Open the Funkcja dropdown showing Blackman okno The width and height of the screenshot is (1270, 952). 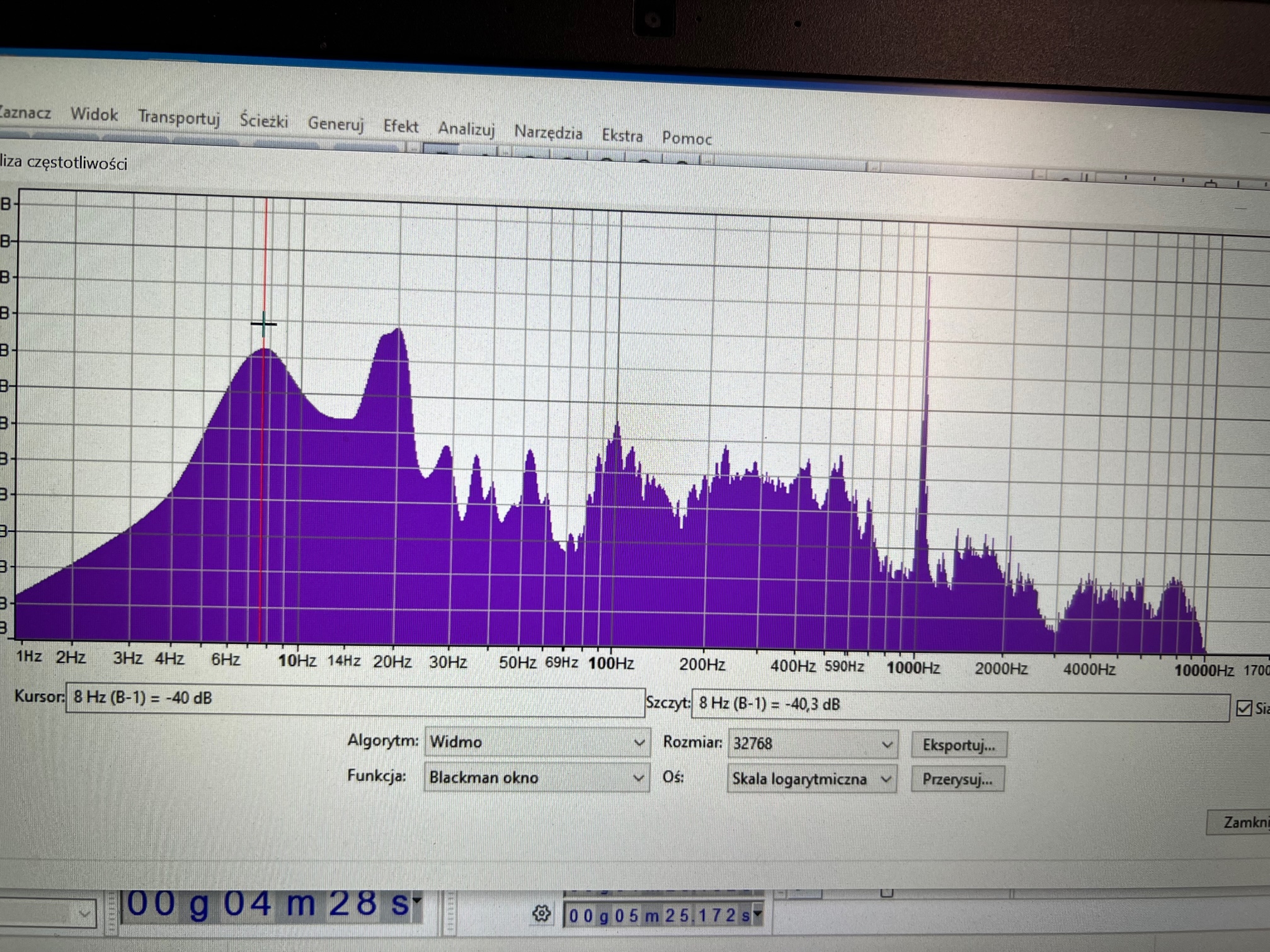click(537, 778)
